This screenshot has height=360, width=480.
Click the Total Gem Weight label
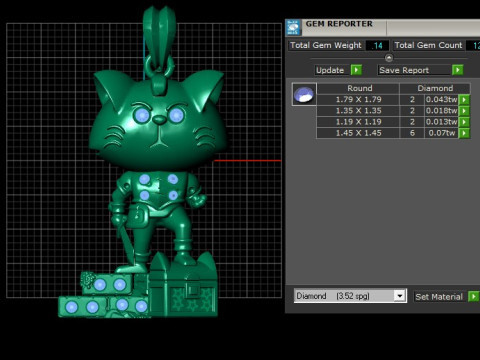(326, 45)
